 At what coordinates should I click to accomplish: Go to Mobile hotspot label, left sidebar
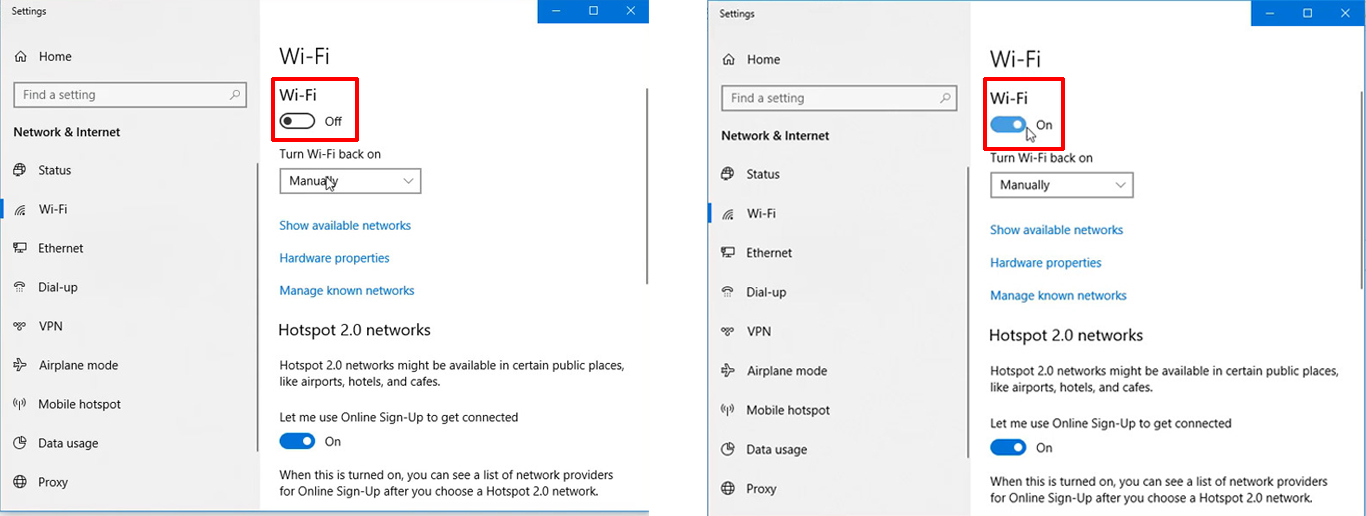pyautogui.click(x=79, y=404)
